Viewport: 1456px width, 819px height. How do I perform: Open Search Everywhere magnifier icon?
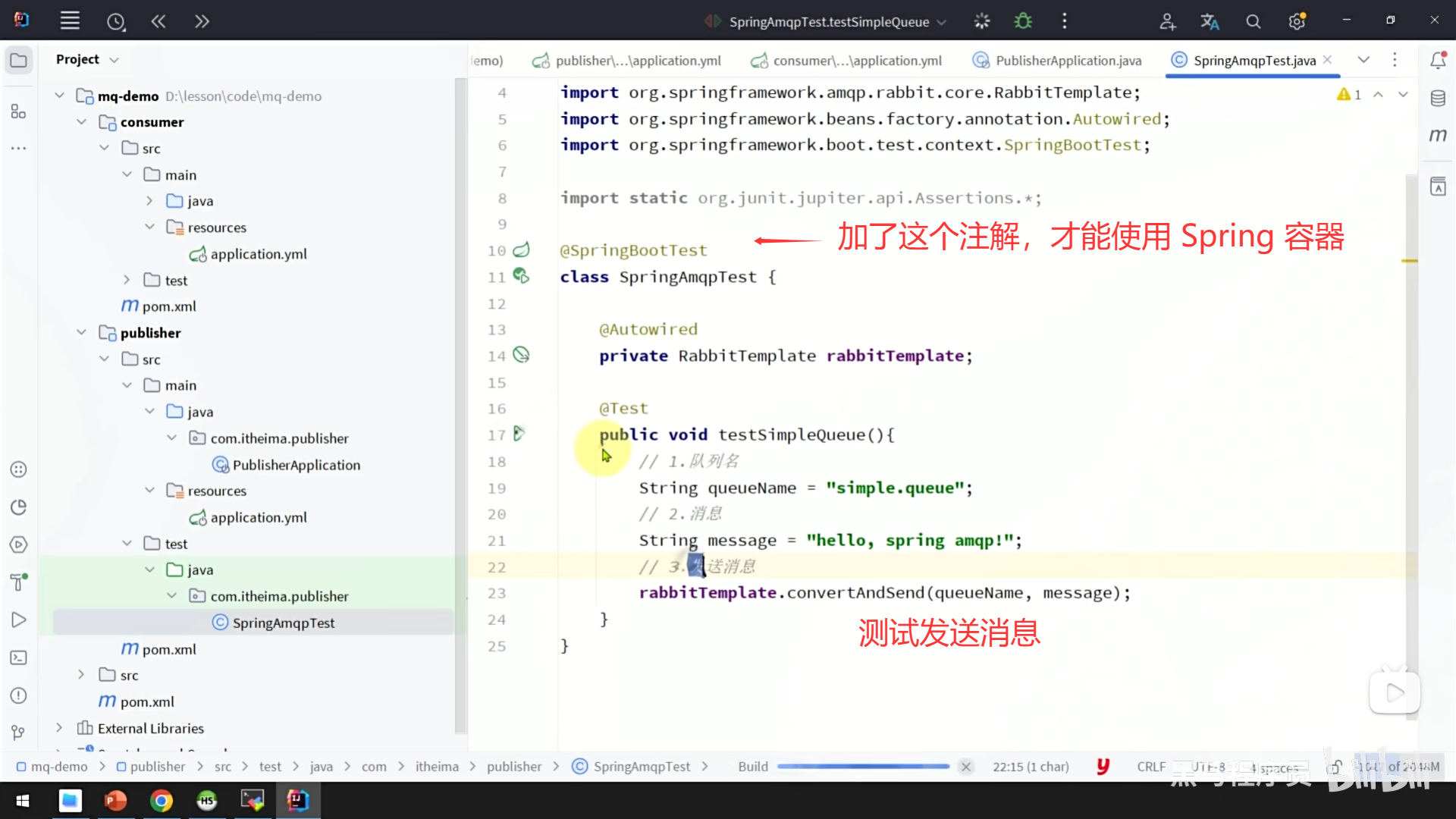click(1254, 22)
